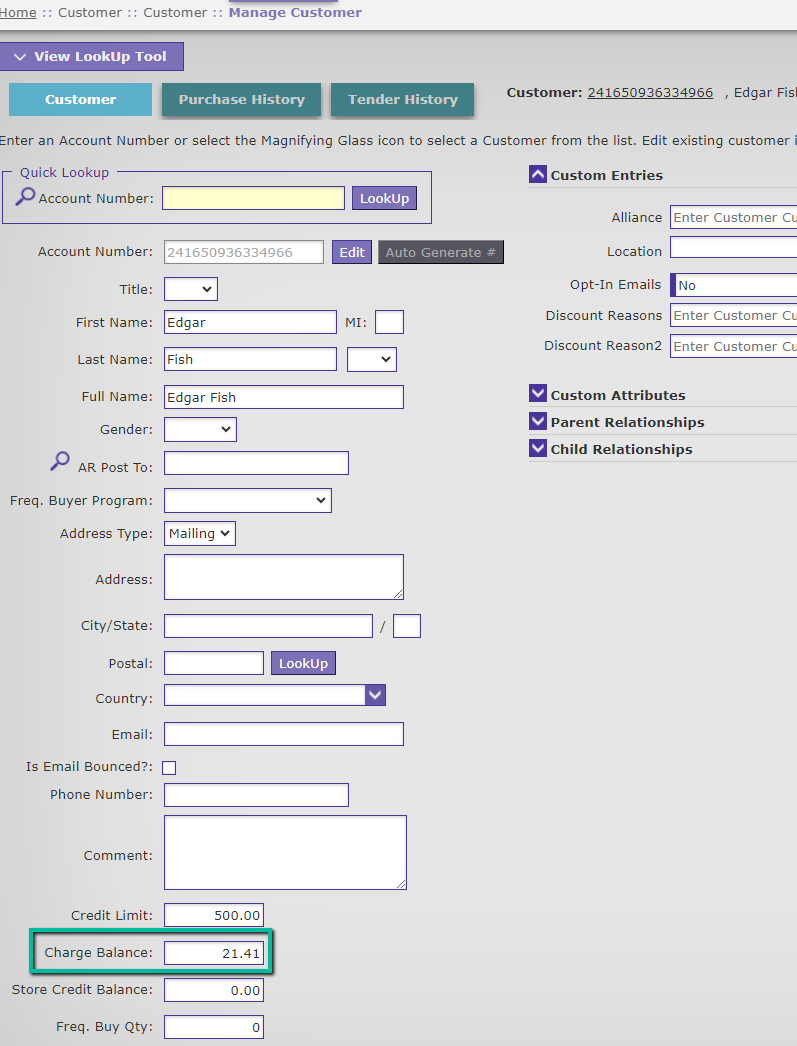Click the Manage Customer breadcrumb text
This screenshot has height=1046, width=797.
(295, 13)
